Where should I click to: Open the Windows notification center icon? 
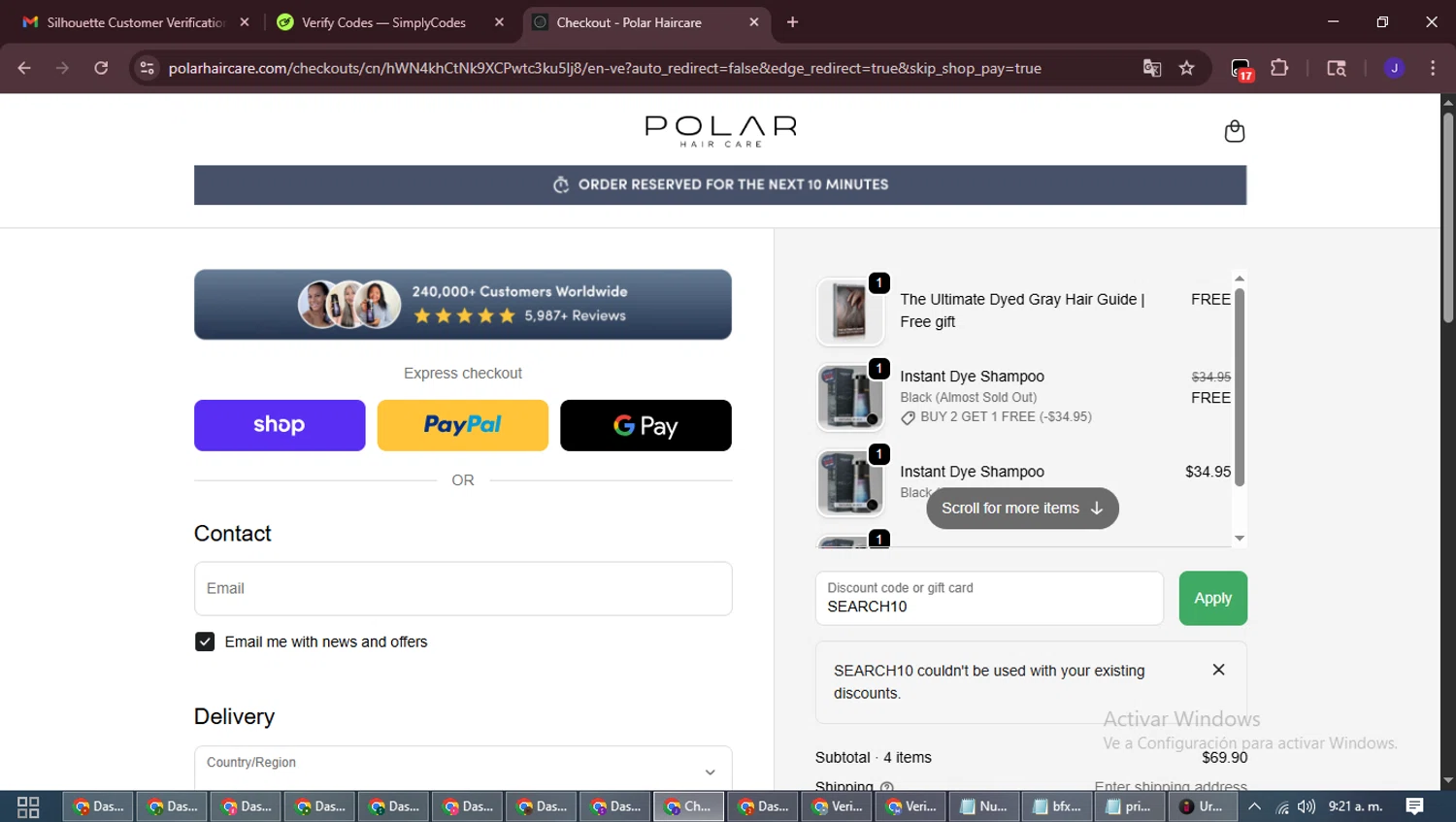1415,806
